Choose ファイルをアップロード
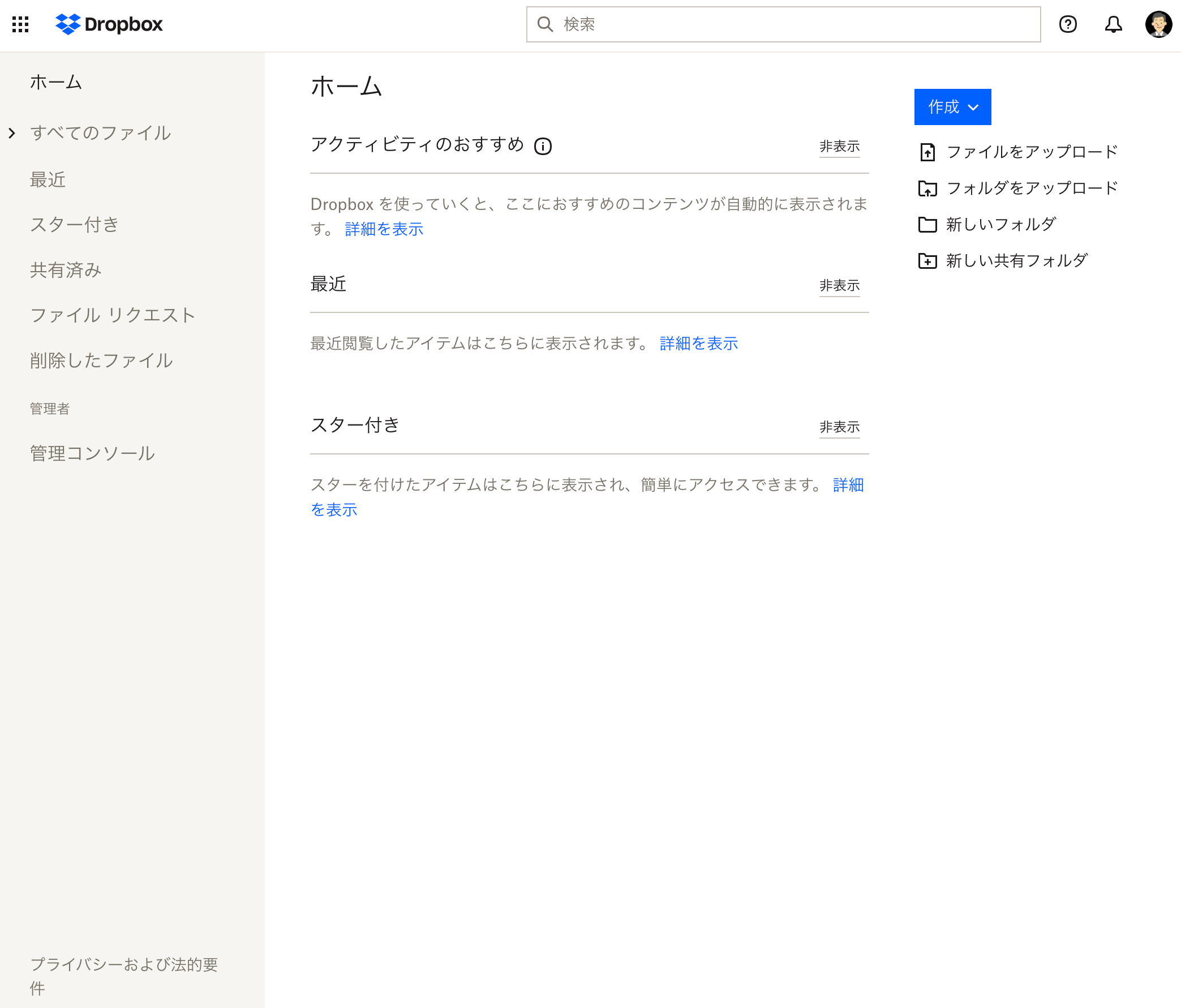The image size is (1181, 1008). coord(1032,152)
